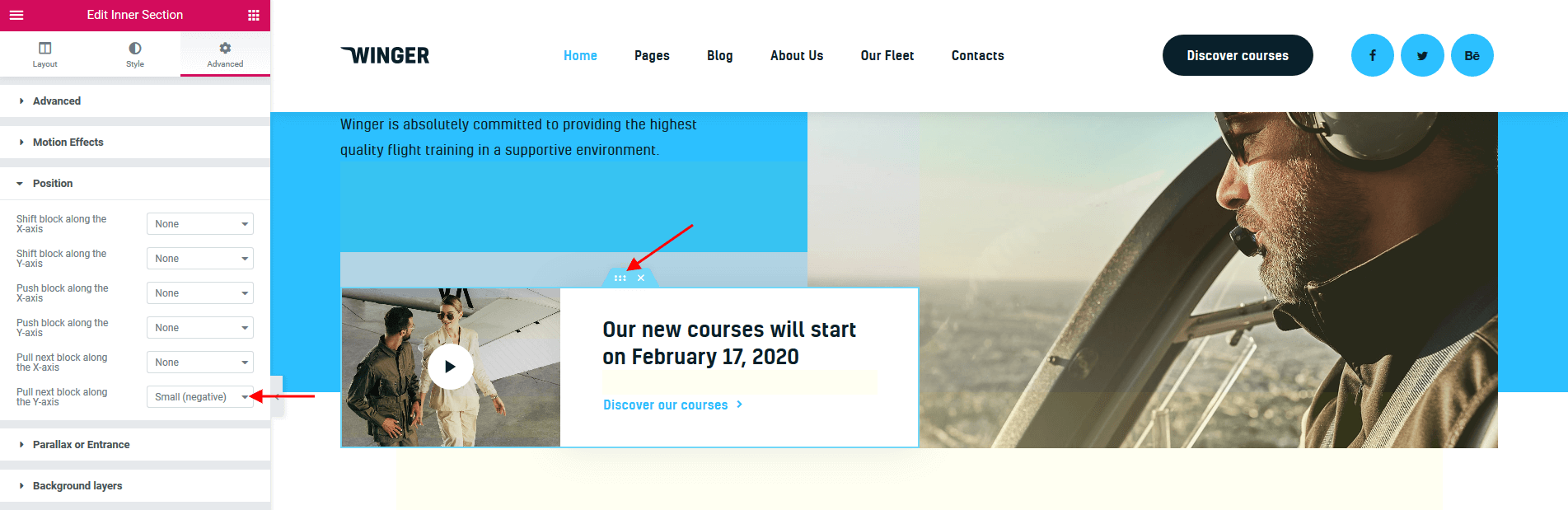Click the Discover courses button
This screenshot has width=1568, height=510.
click(x=1238, y=55)
